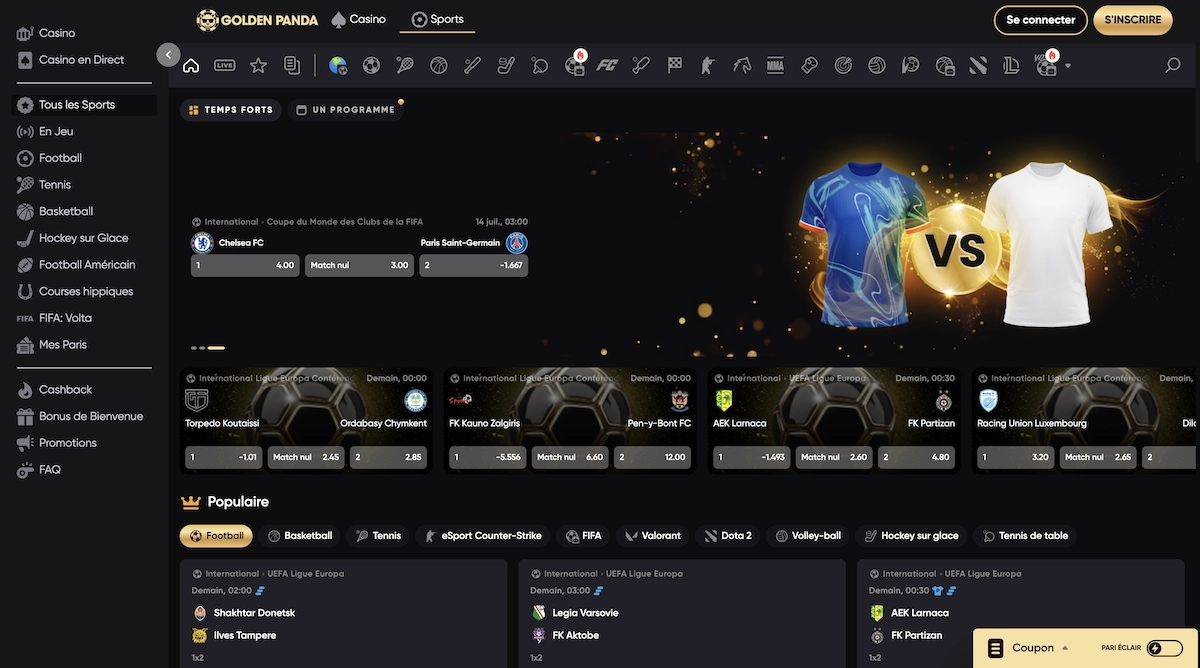
Task: Select the Un Programme tab
Action: pos(345,110)
